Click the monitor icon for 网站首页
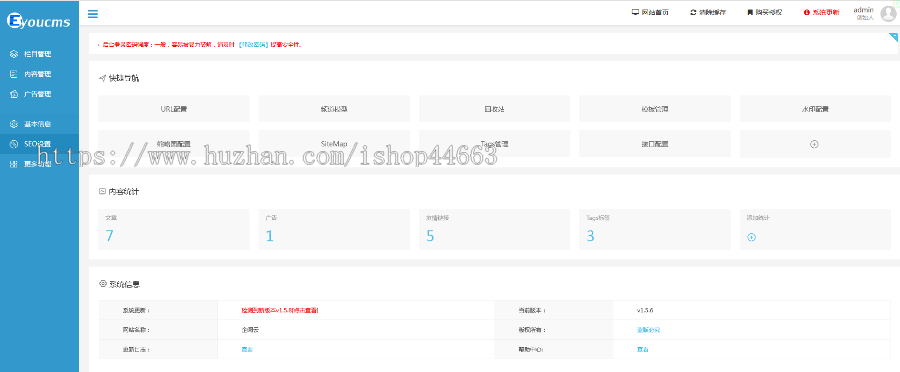 (635, 12)
